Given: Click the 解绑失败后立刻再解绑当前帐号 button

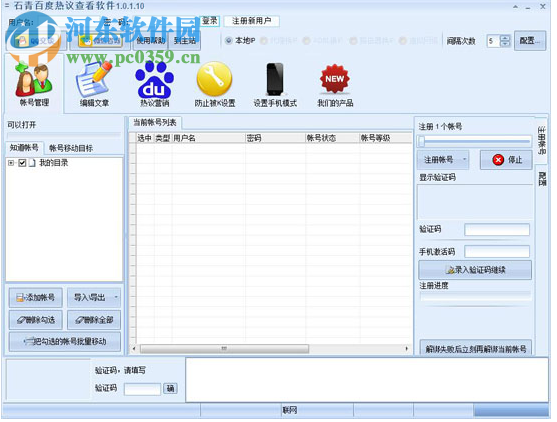Looking at the screenshot, I should [x=476, y=348].
